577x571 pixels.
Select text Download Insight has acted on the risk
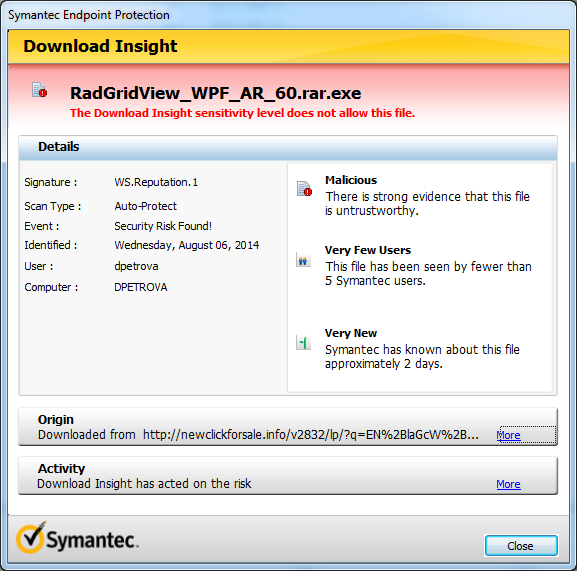[x=144, y=483]
